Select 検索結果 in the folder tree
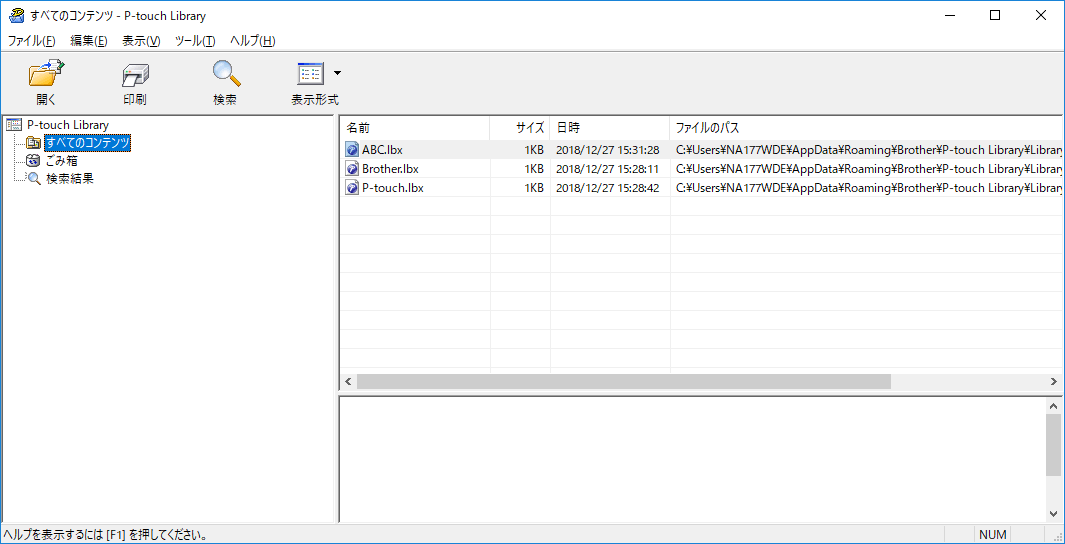The height and width of the screenshot is (544, 1065). (x=69, y=179)
